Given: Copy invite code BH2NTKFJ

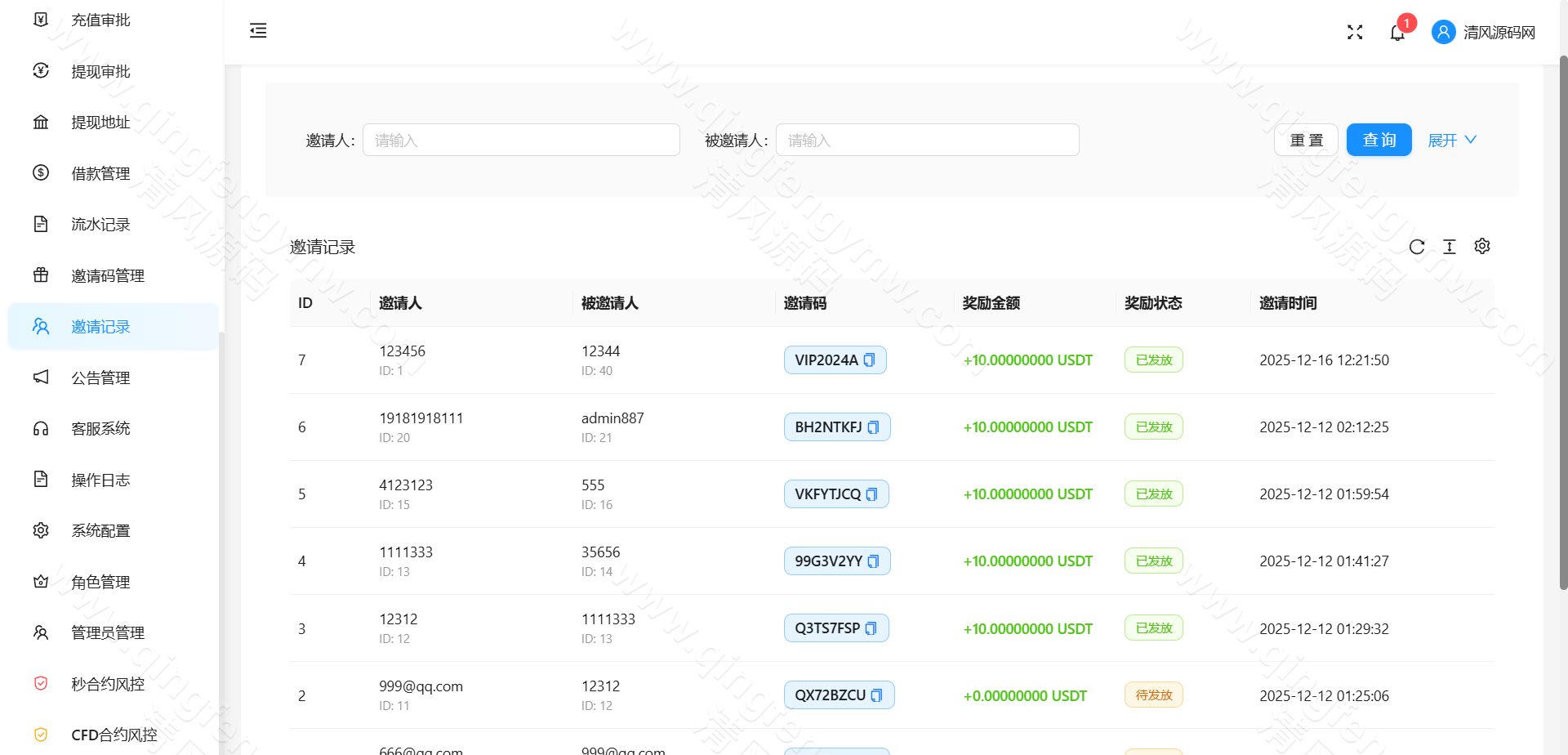Looking at the screenshot, I should click(874, 427).
